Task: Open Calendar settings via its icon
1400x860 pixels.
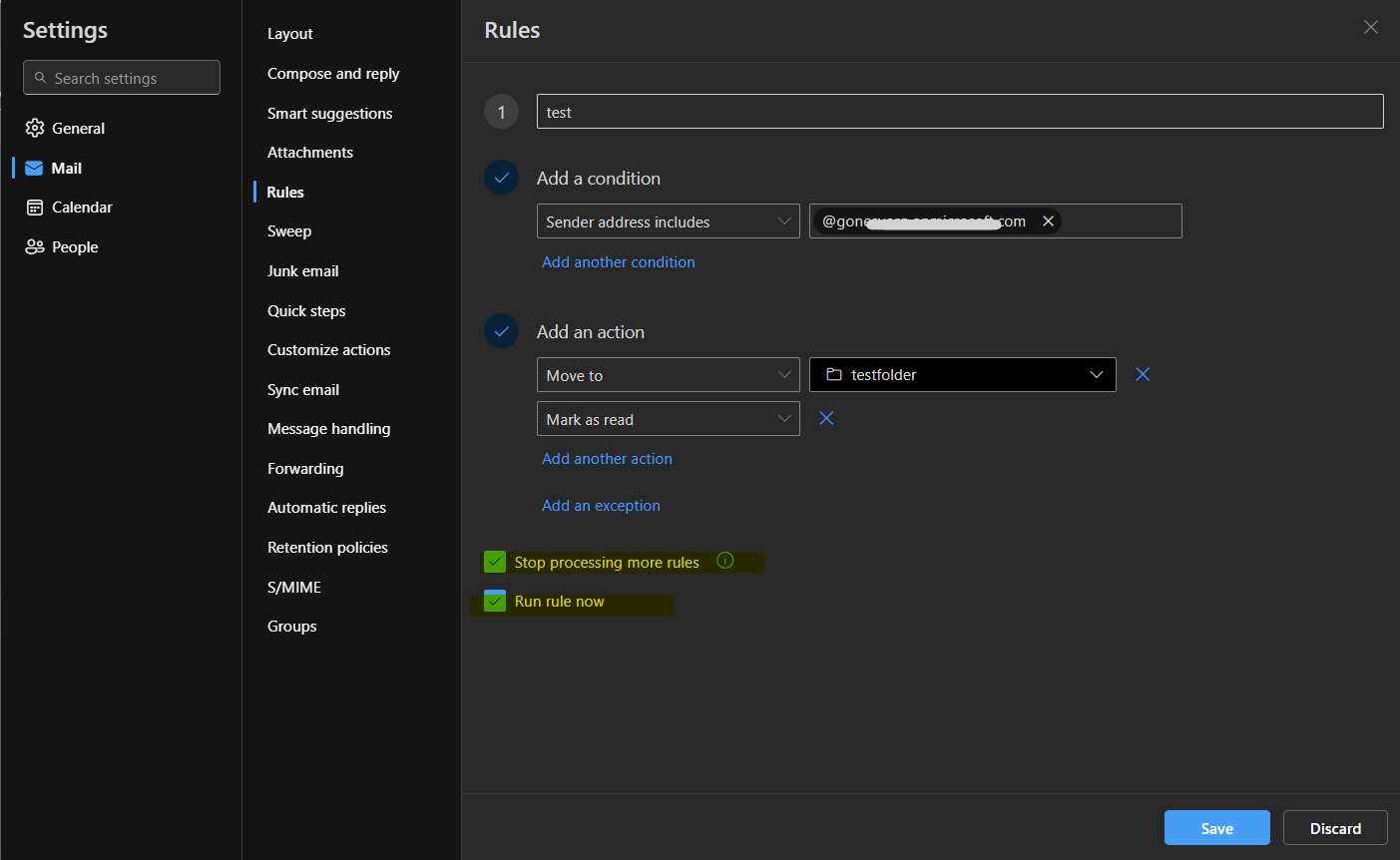Action: coord(34,207)
